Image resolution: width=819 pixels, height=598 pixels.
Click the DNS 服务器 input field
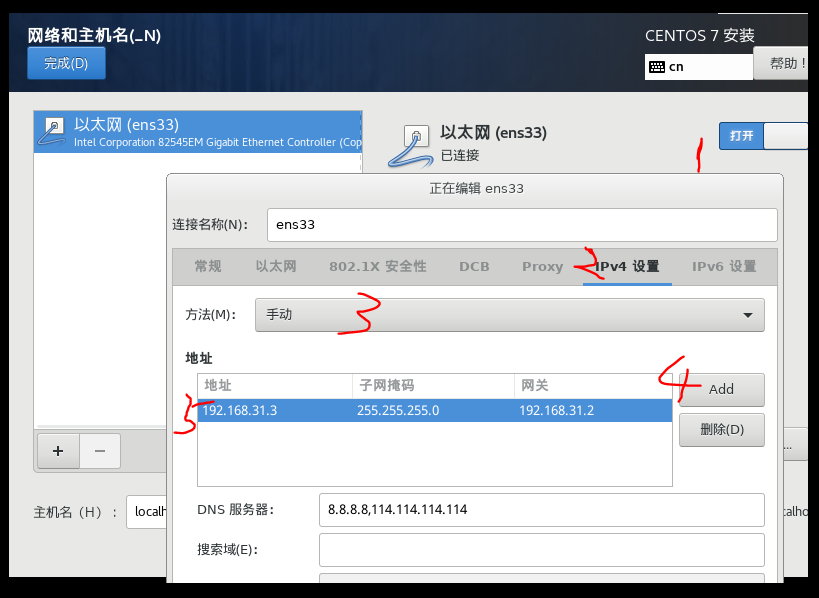tap(541, 510)
